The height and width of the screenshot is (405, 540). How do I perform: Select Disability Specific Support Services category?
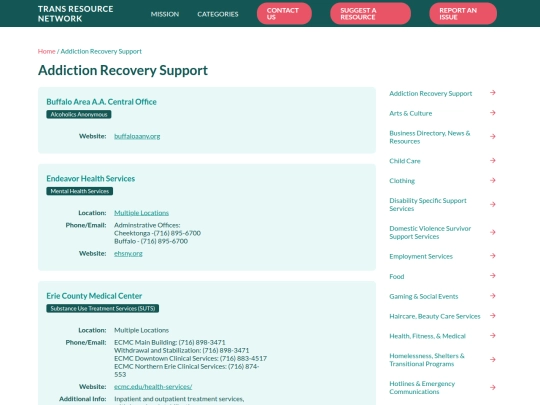pyautogui.click(x=428, y=205)
